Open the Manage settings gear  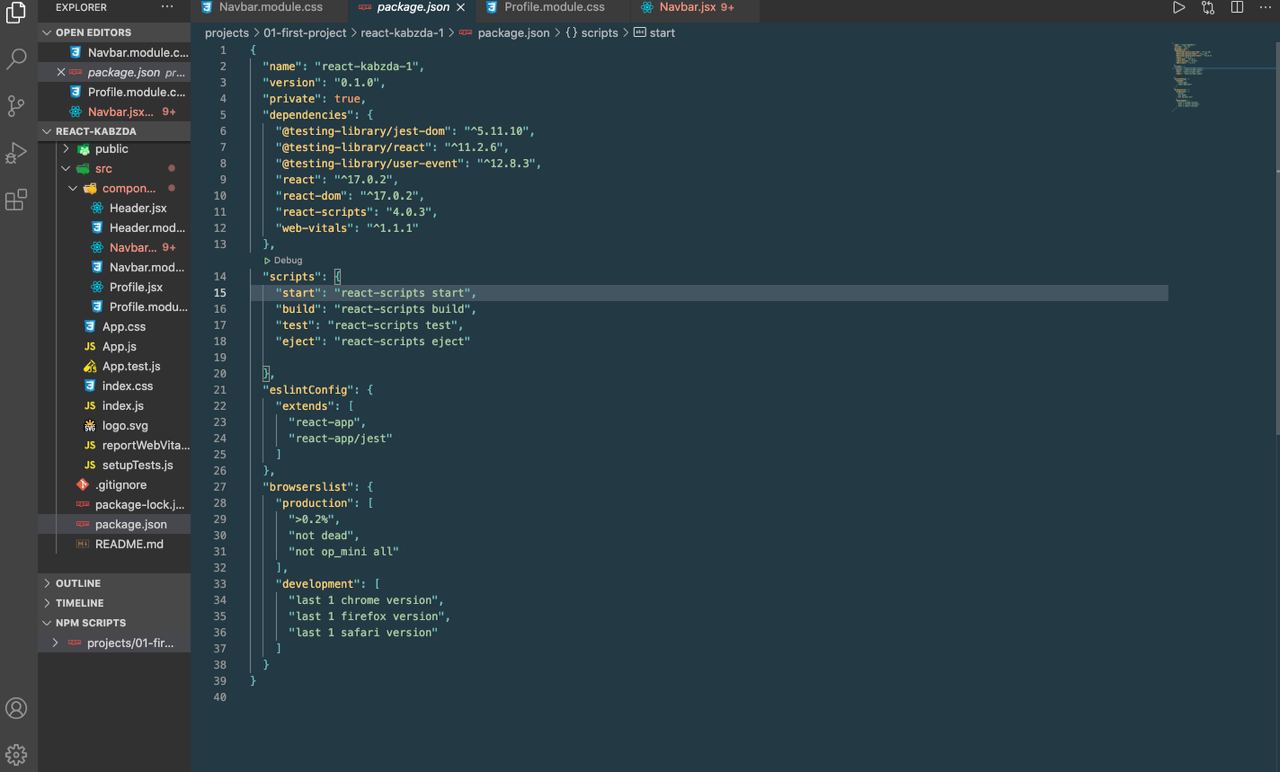pos(16,754)
